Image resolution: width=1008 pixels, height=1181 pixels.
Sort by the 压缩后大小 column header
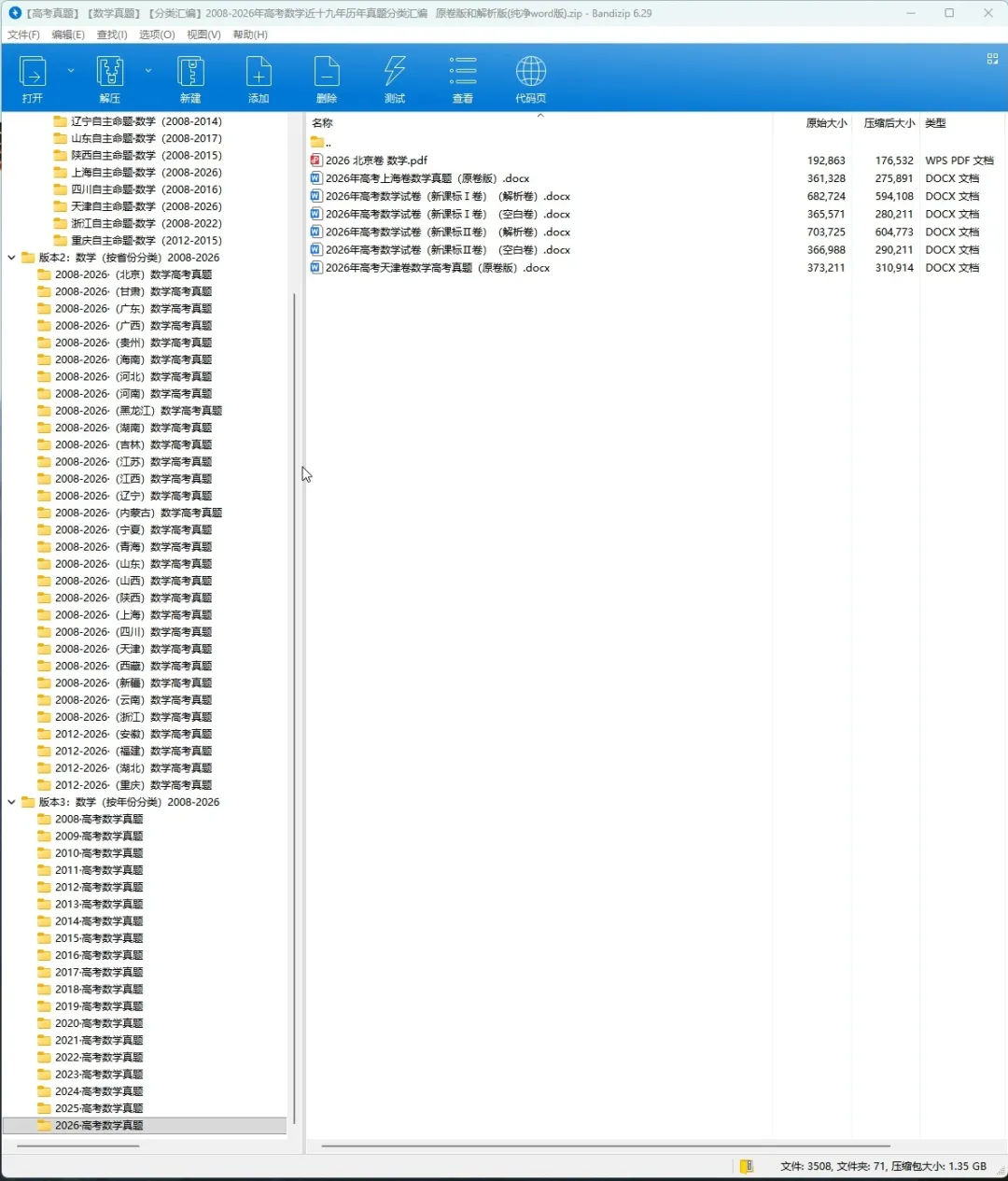click(889, 123)
